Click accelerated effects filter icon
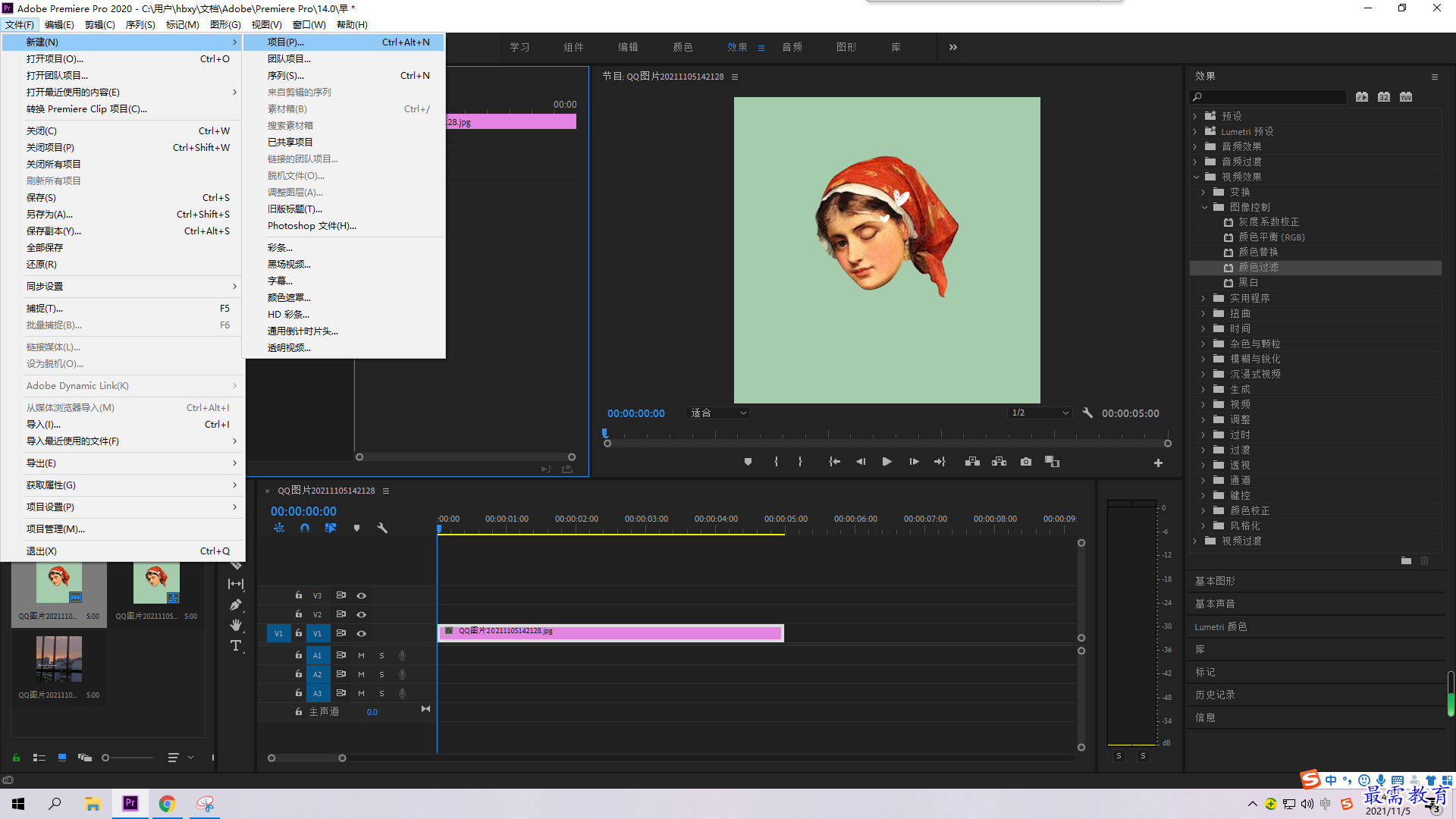 coord(1362,97)
